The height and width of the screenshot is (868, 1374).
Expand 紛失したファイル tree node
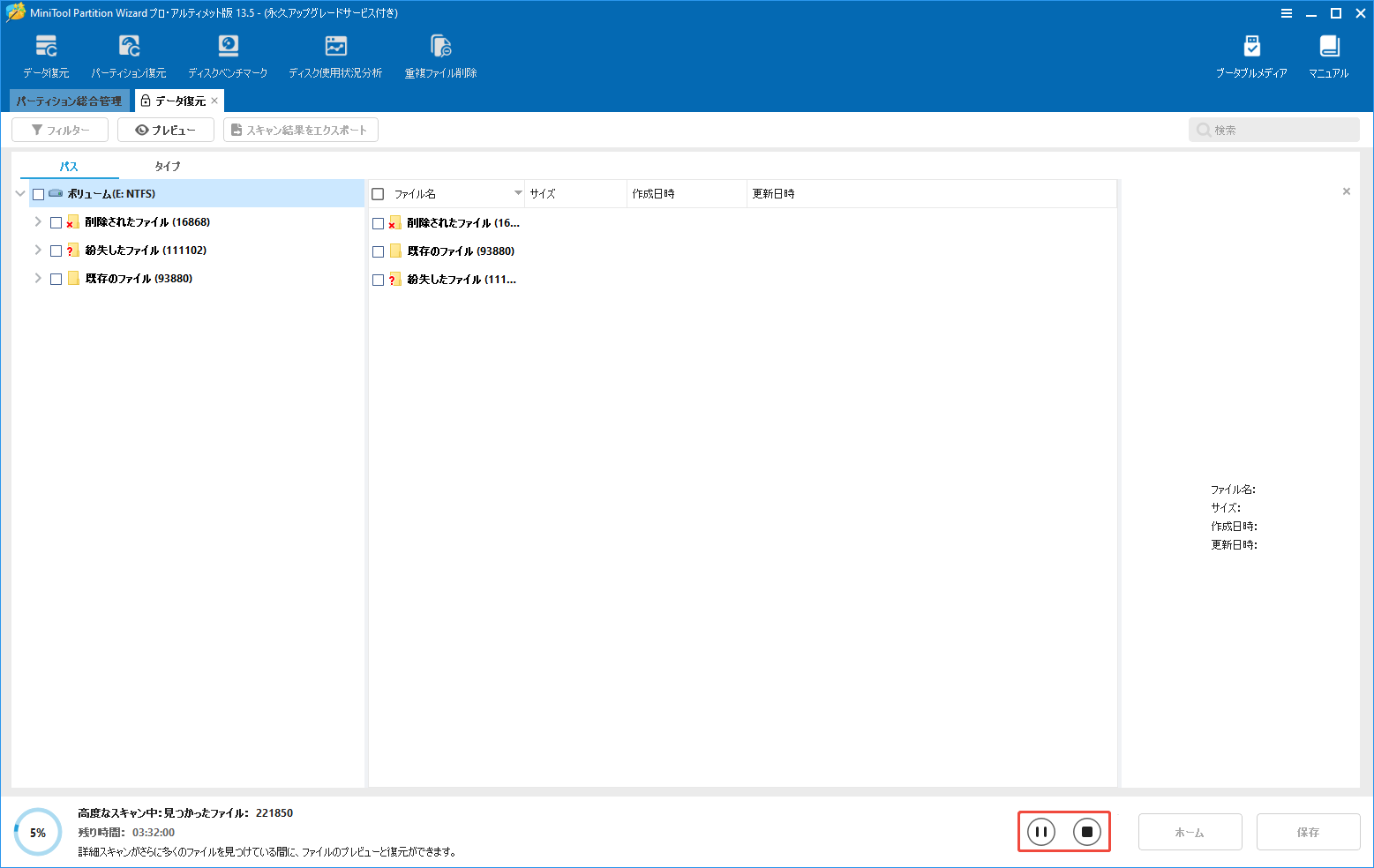click(38, 250)
